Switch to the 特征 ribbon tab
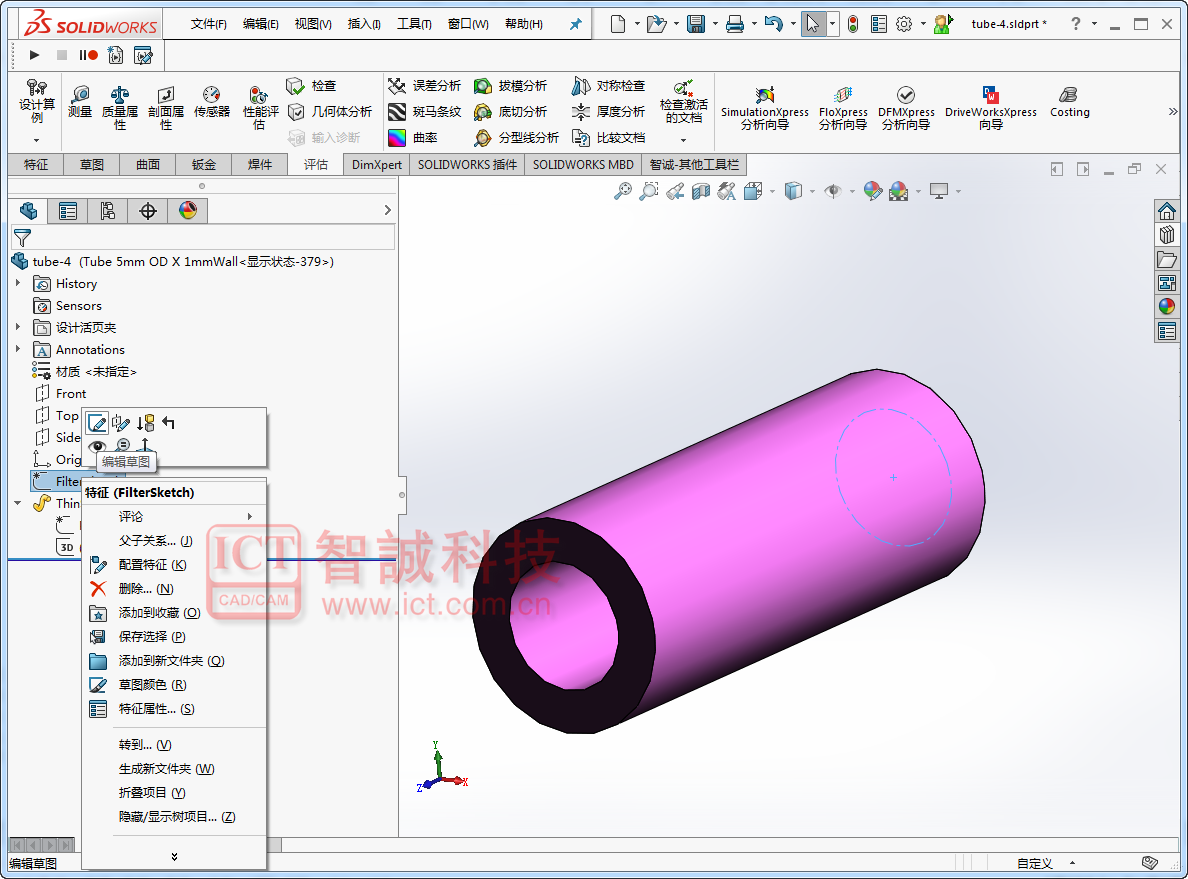The height and width of the screenshot is (879, 1188). click(x=36, y=164)
